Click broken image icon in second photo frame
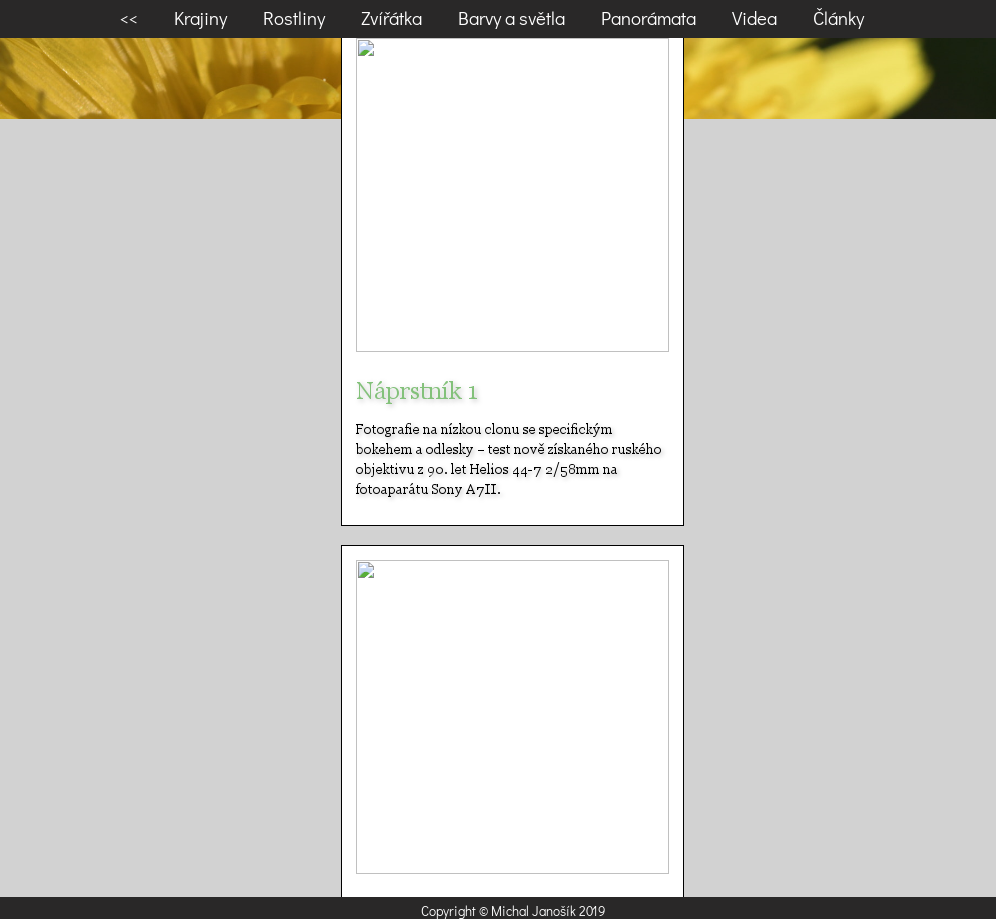 point(366,572)
